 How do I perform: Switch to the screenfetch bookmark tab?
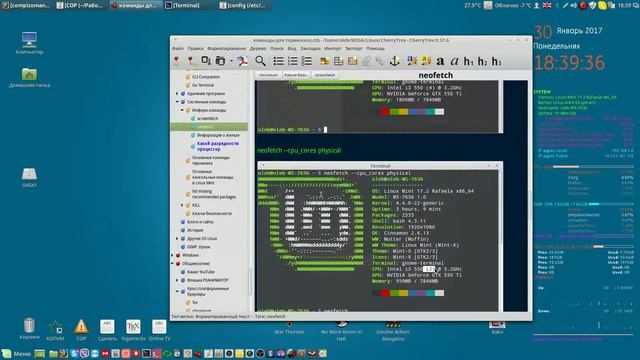tap(325, 75)
